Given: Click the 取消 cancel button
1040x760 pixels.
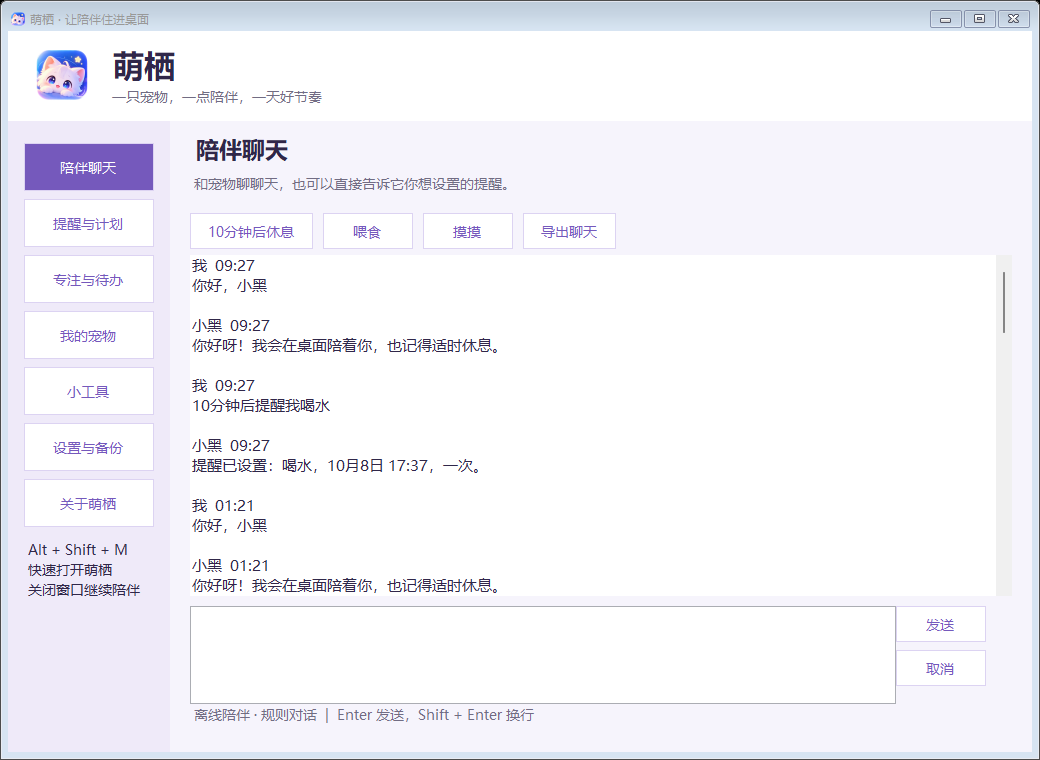Looking at the screenshot, I should tap(941, 668).
